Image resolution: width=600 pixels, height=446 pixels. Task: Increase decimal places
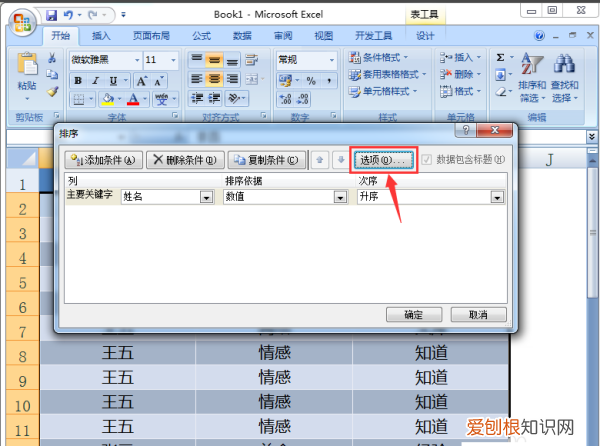pos(285,99)
